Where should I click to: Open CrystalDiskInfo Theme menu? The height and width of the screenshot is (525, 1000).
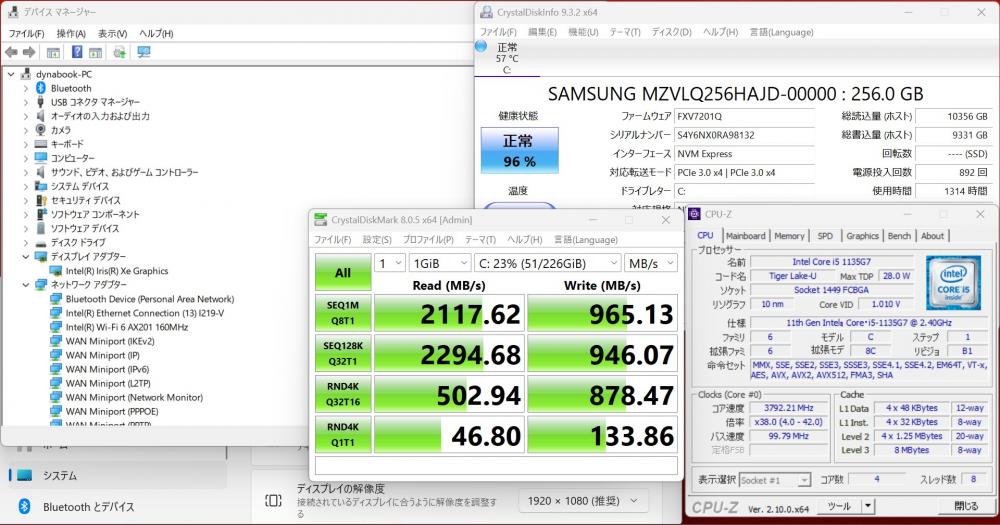(624, 32)
